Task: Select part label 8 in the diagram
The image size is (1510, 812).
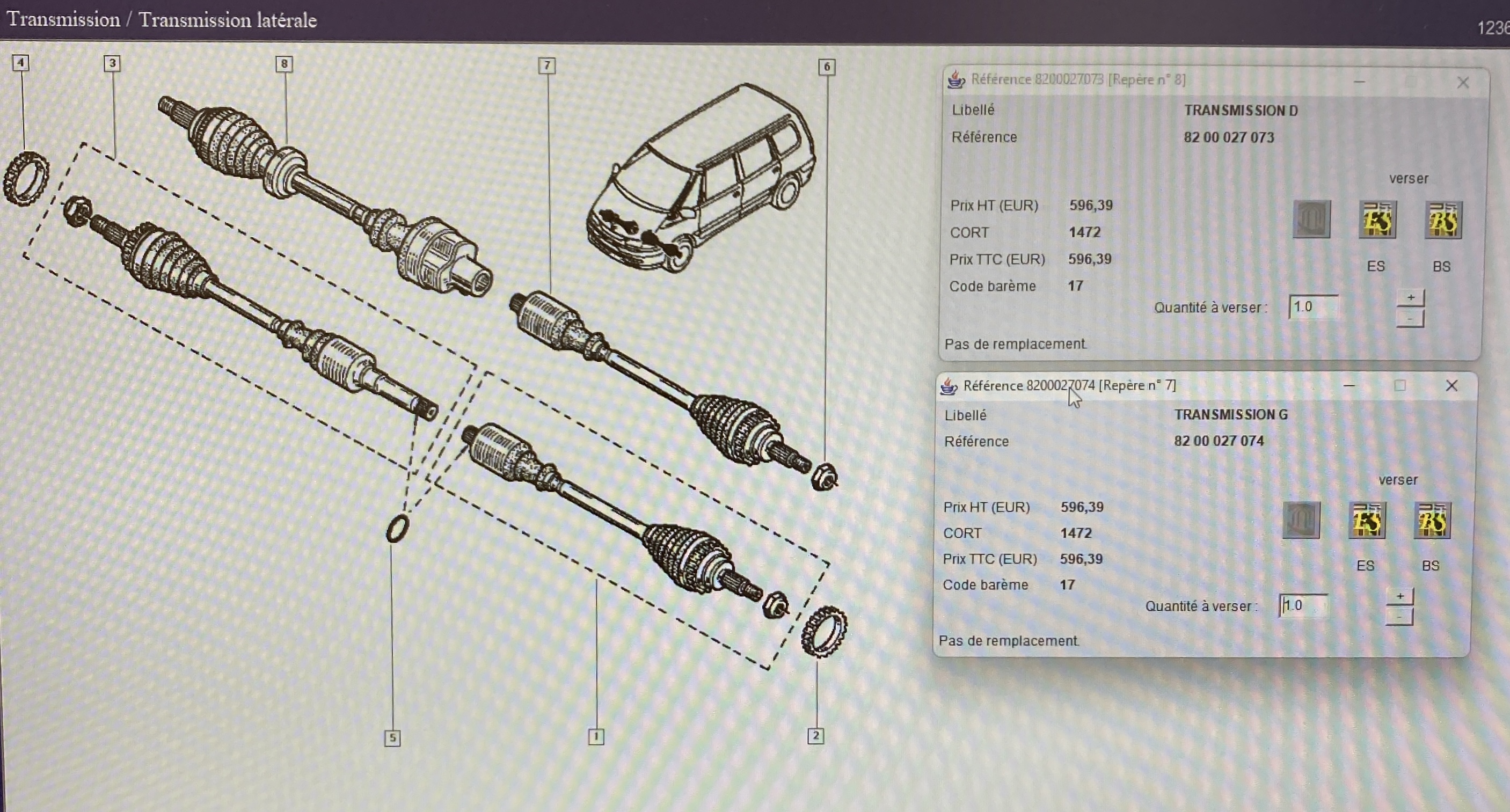Action: click(x=285, y=64)
